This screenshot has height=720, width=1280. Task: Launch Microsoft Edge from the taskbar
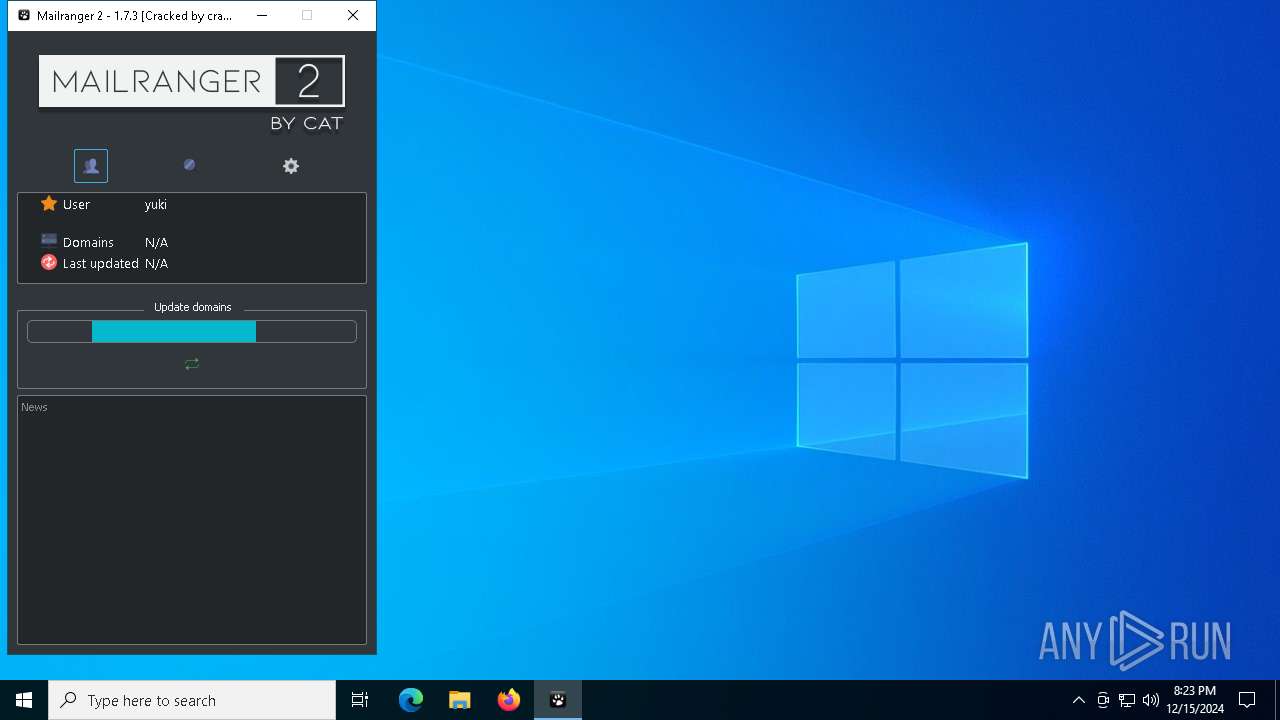pyautogui.click(x=411, y=700)
